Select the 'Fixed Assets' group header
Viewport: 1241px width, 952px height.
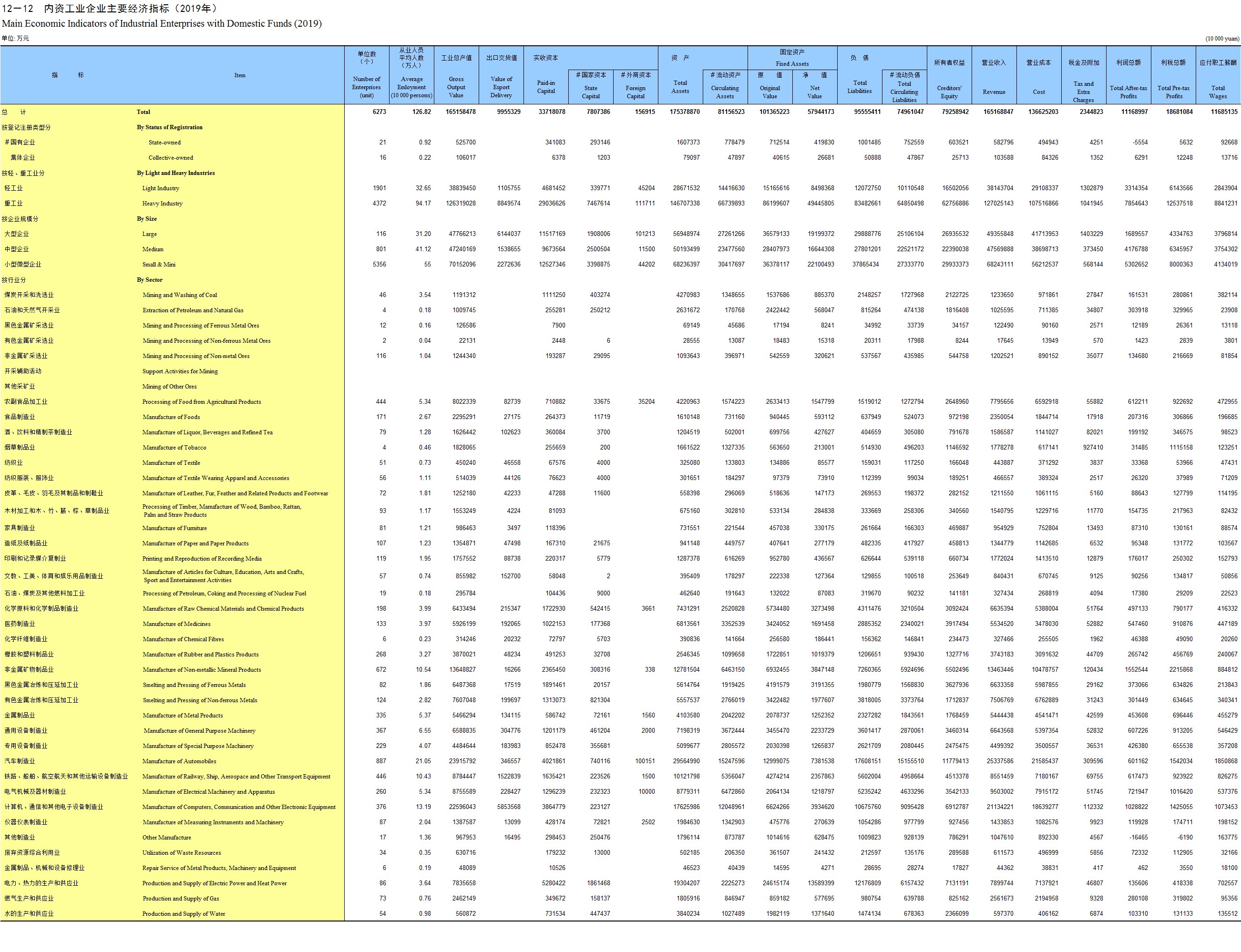coord(792,58)
